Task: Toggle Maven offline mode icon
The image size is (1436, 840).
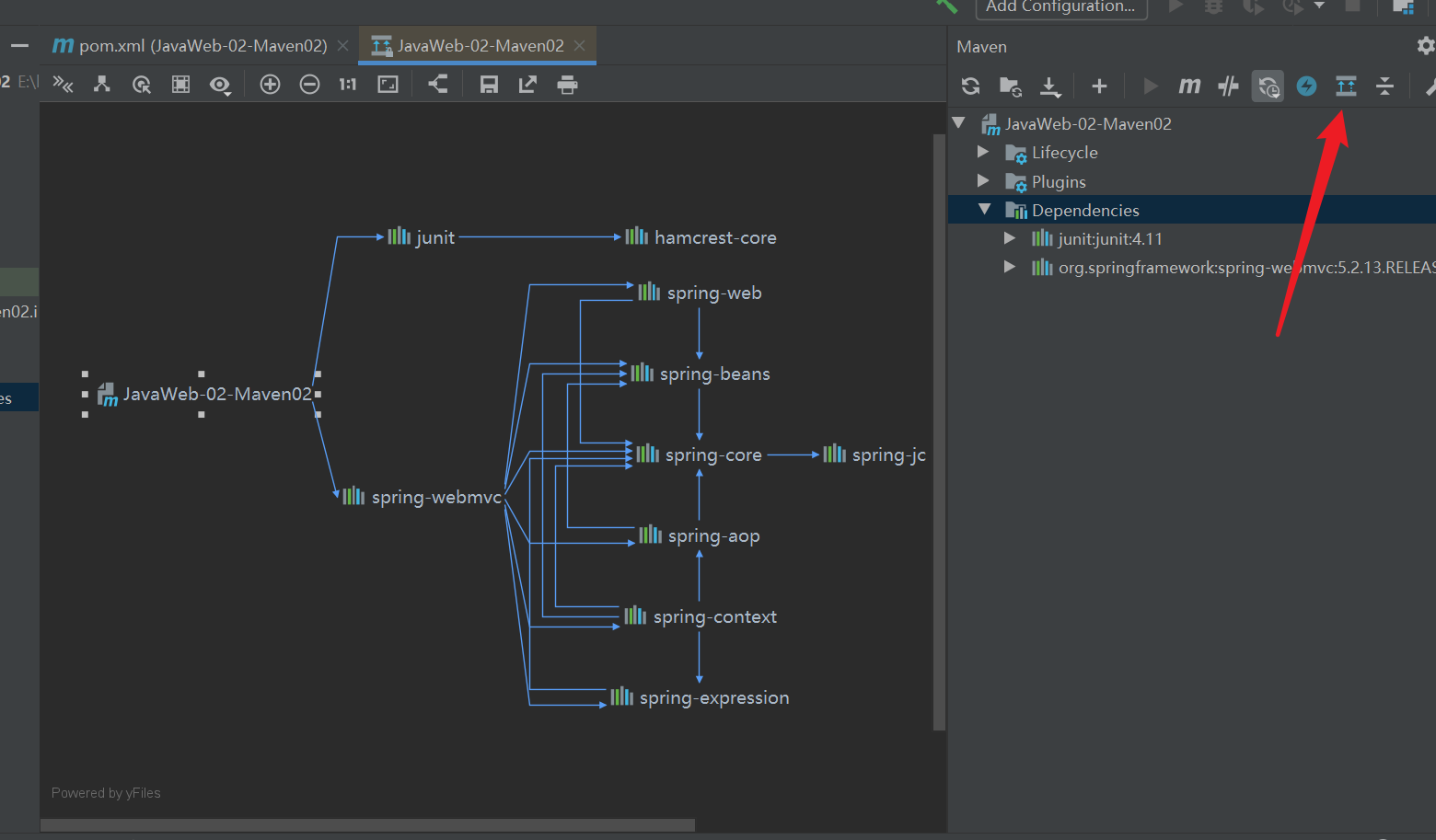Action: pyautogui.click(x=1228, y=86)
